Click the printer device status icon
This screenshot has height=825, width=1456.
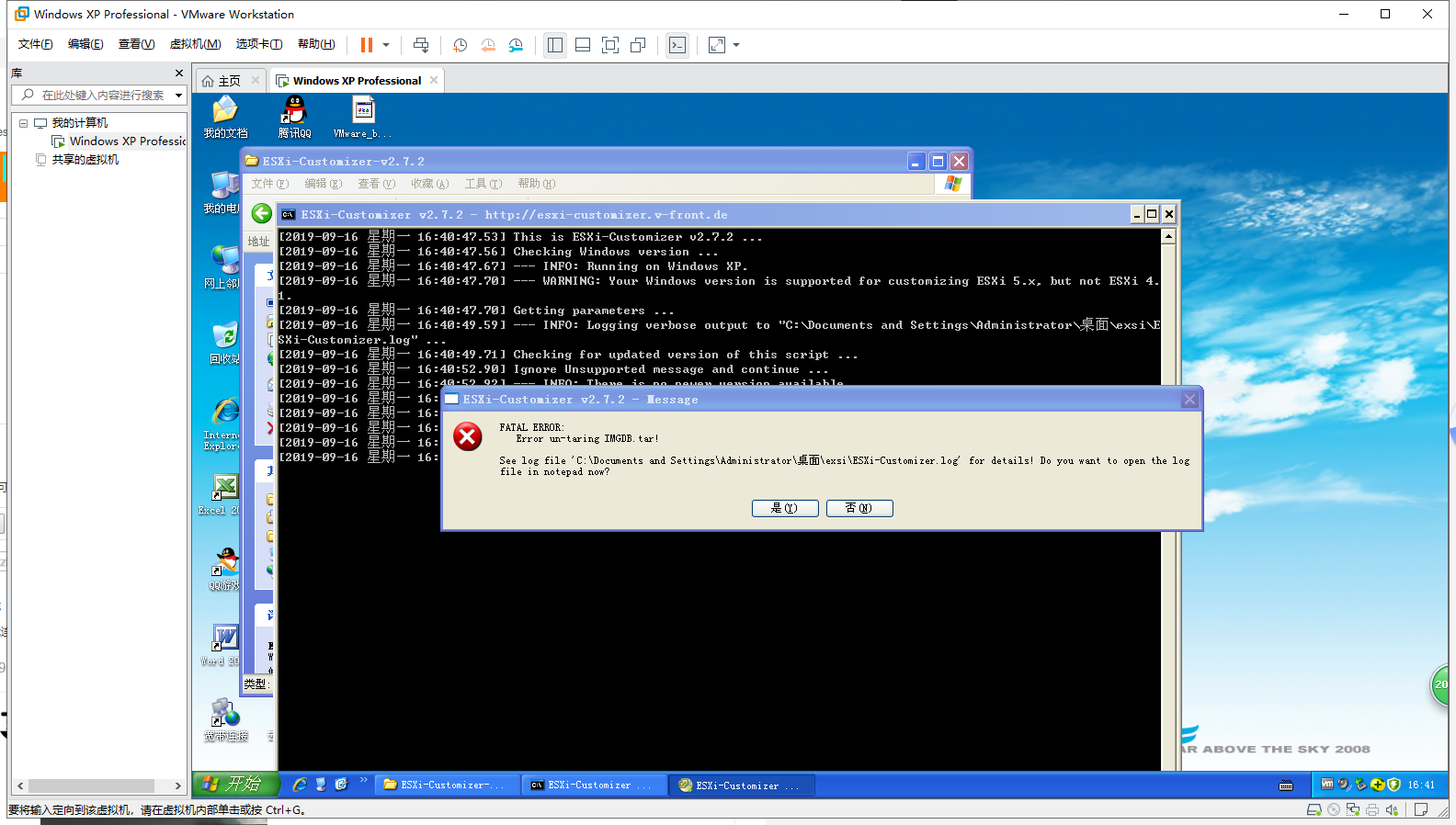(1372, 809)
